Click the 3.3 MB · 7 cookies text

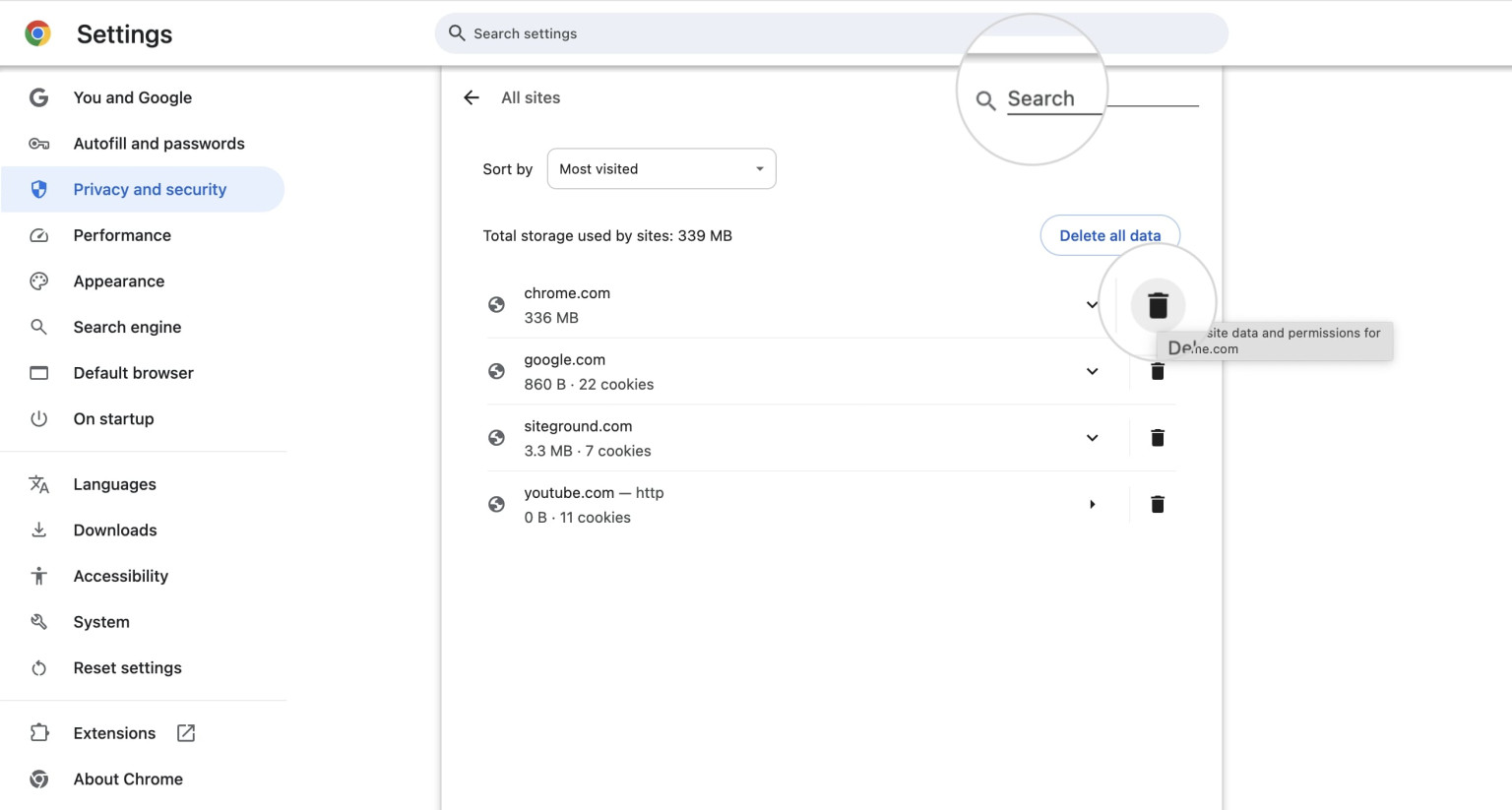point(588,451)
